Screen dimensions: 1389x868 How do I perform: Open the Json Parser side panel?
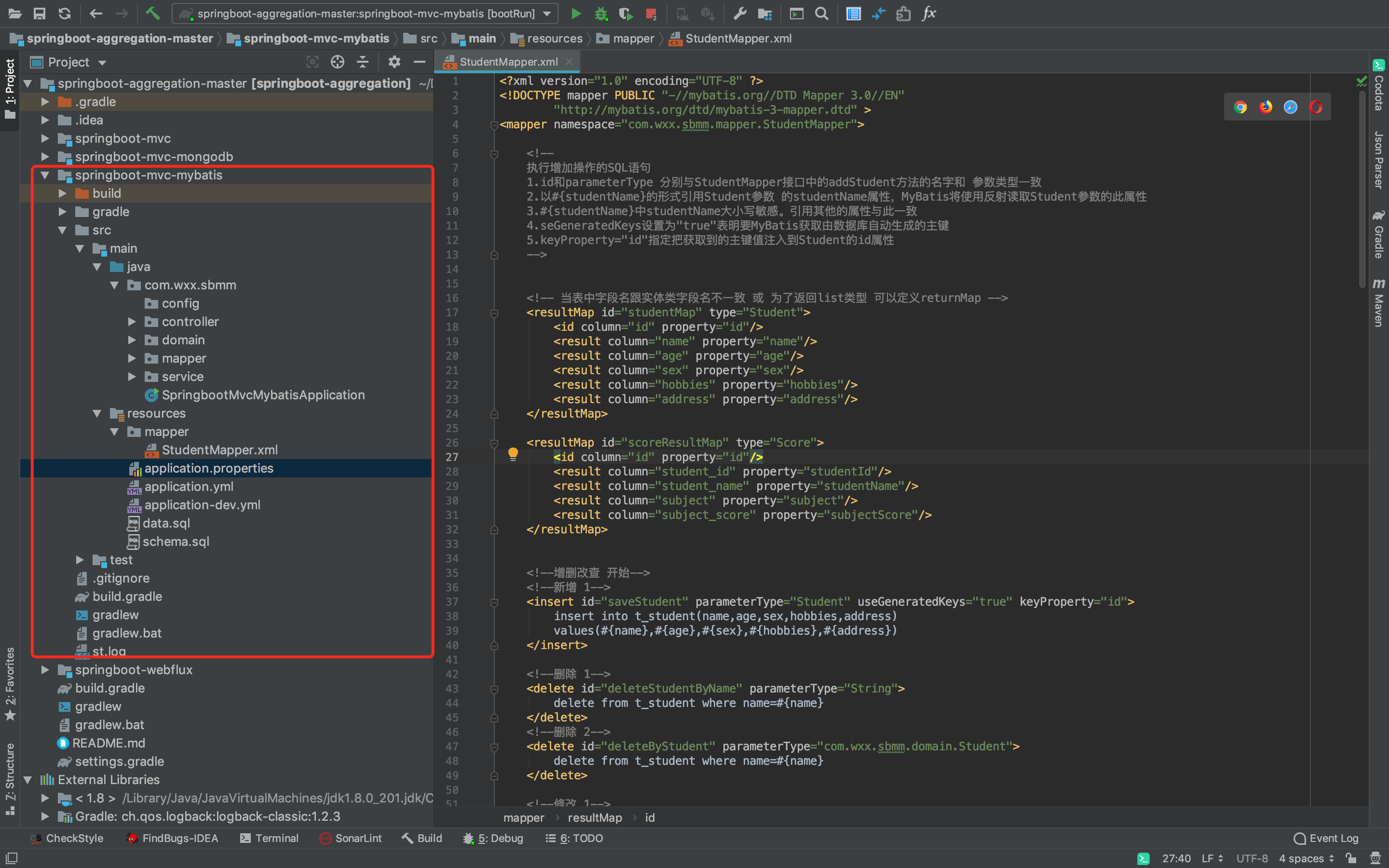pos(1379,160)
